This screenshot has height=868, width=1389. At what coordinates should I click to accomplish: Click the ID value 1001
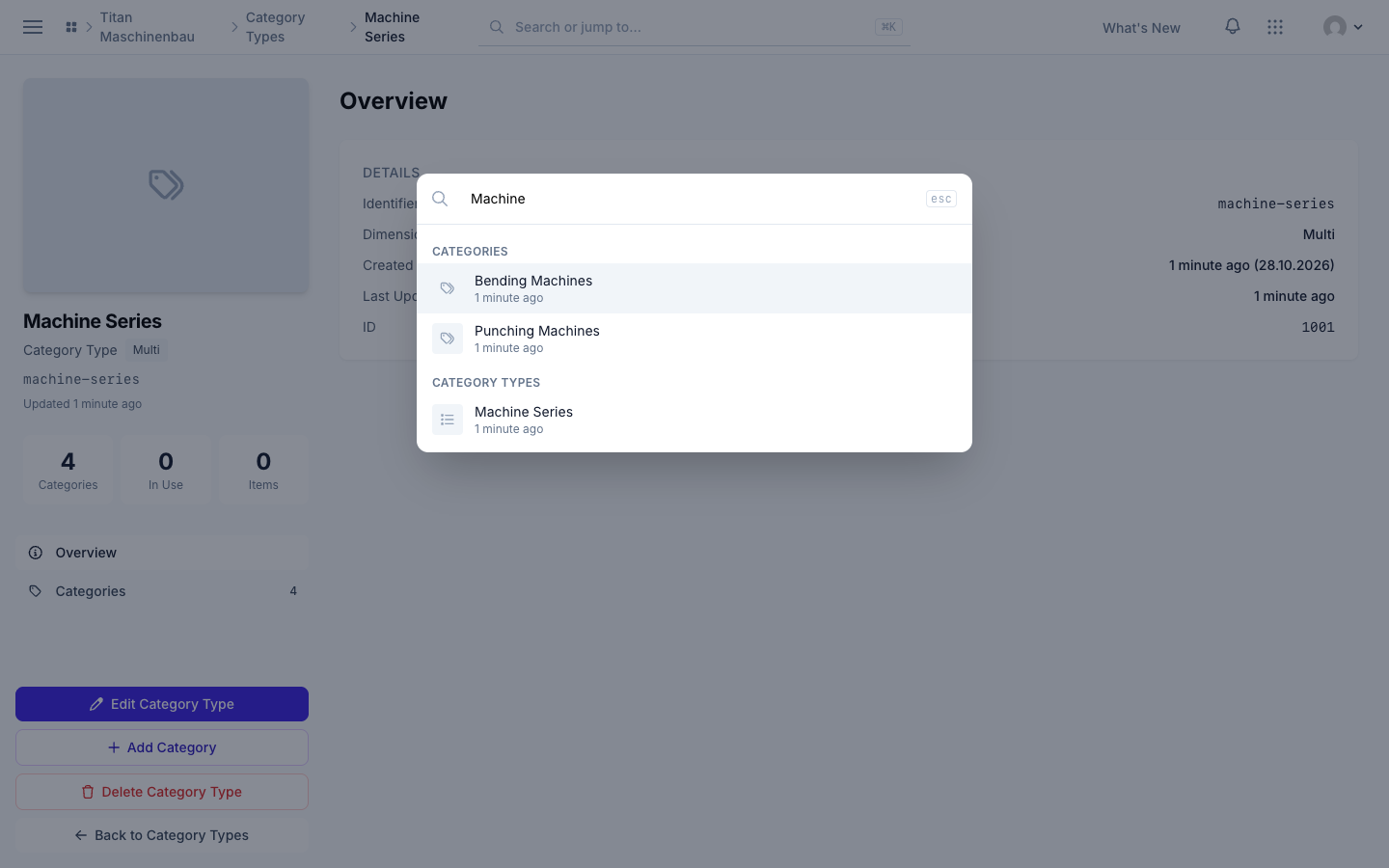point(1318,327)
